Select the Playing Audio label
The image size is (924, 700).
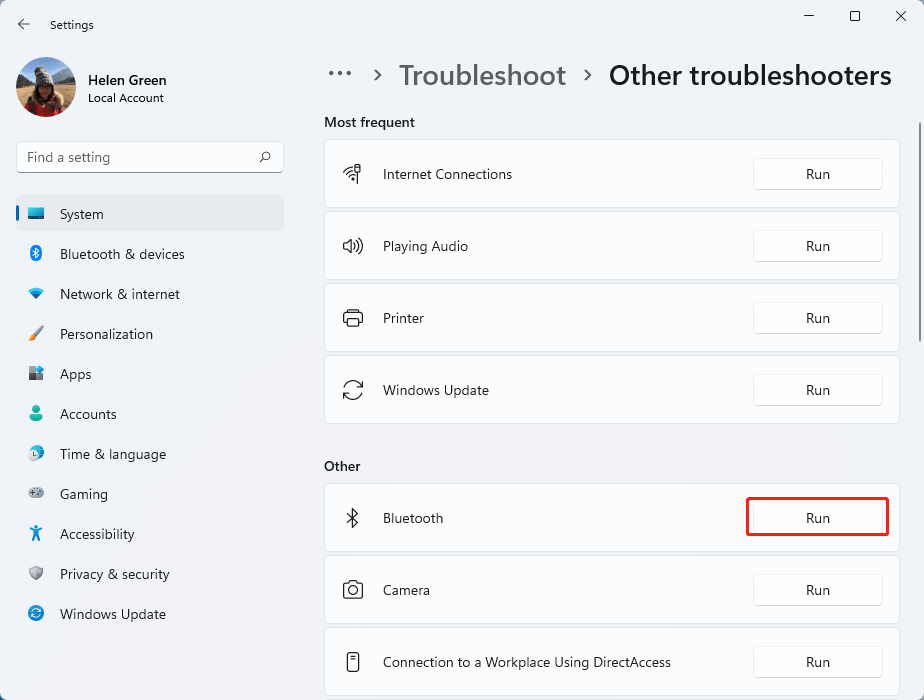425,246
